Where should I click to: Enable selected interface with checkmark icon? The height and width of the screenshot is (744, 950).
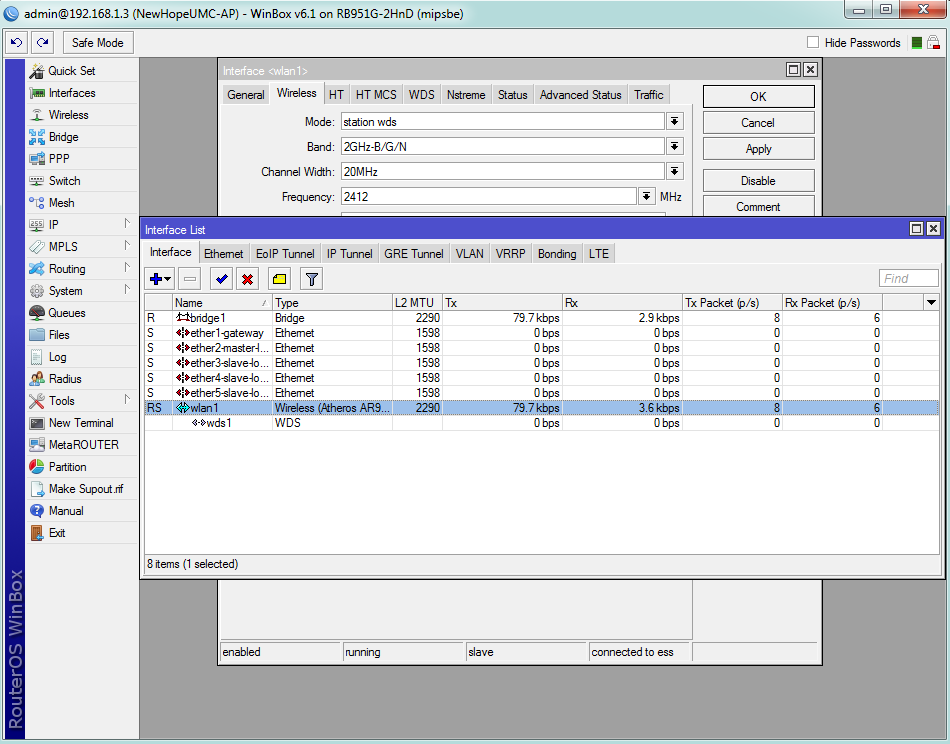[x=221, y=278]
